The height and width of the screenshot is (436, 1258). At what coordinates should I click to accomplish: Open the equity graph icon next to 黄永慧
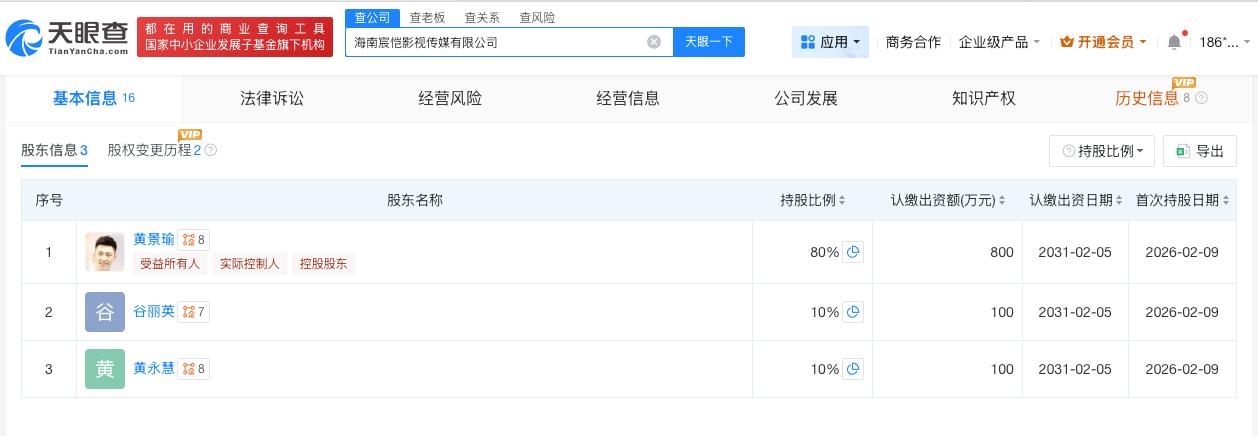click(194, 369)
